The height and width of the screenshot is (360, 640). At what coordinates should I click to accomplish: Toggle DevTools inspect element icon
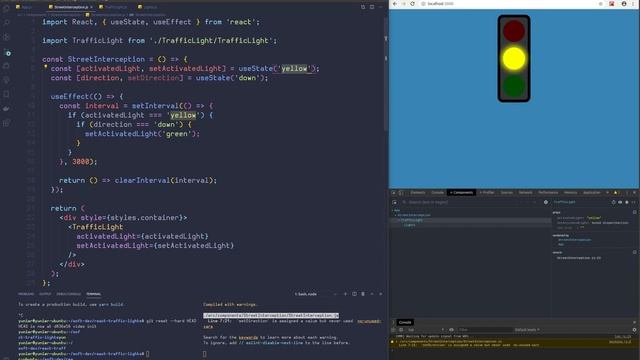pyautogui.click(x=394, y=193)
